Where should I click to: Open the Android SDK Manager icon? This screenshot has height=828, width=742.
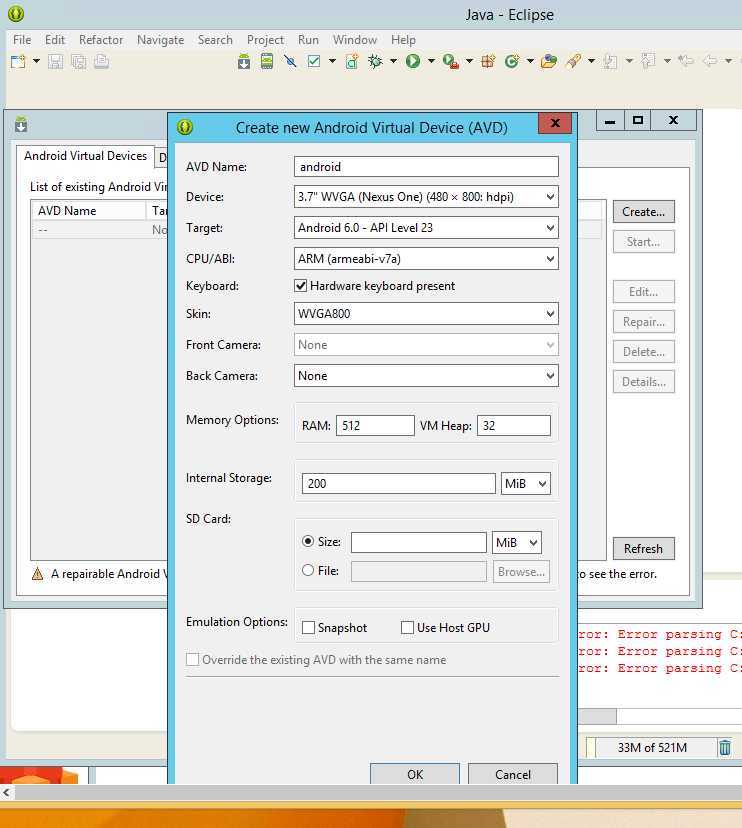243,62
